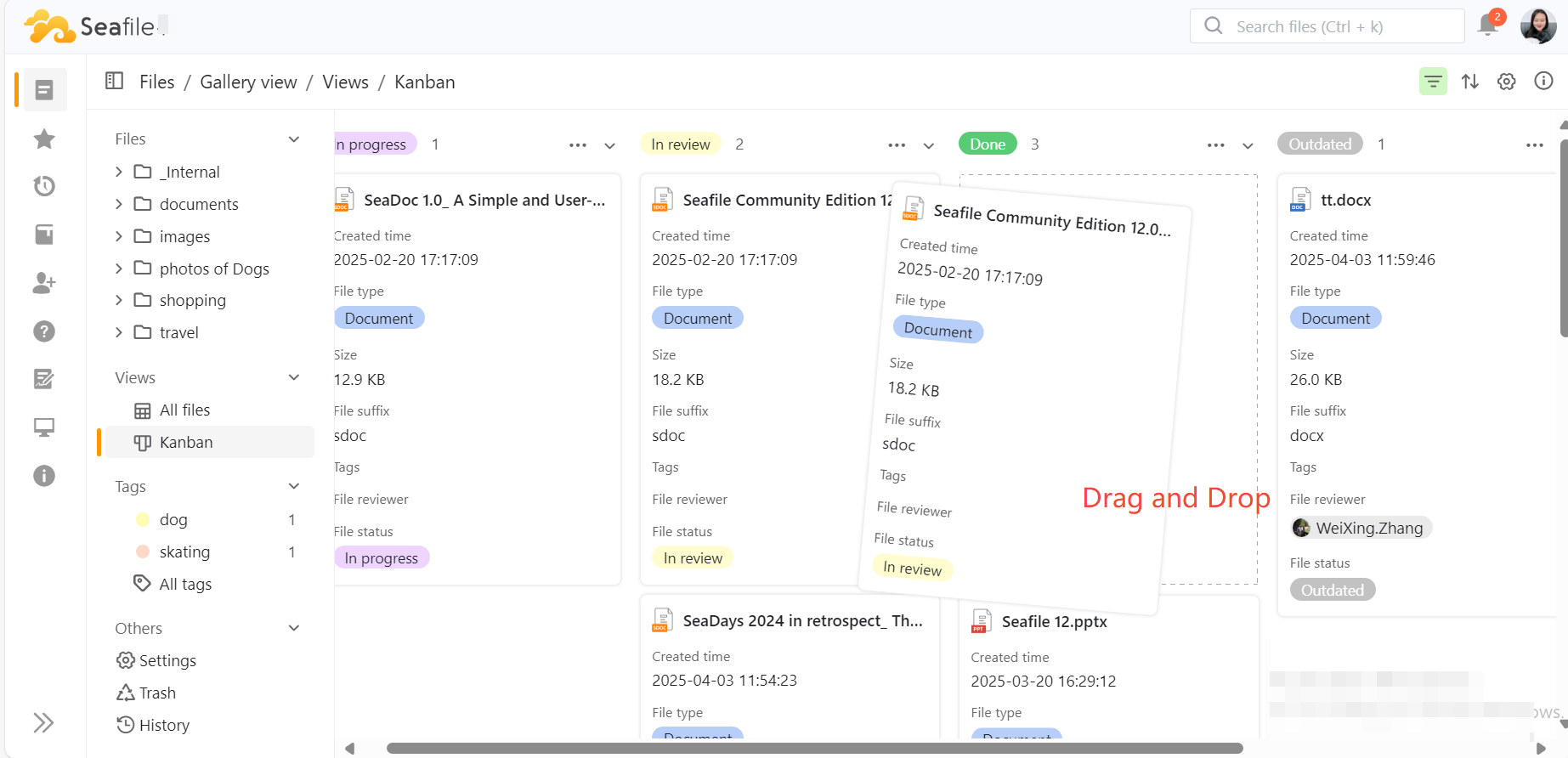1568x758 pixels.
Task: Click the filter icon in top toolbar
Action: pyautogui.click(x=1433, y=82)
